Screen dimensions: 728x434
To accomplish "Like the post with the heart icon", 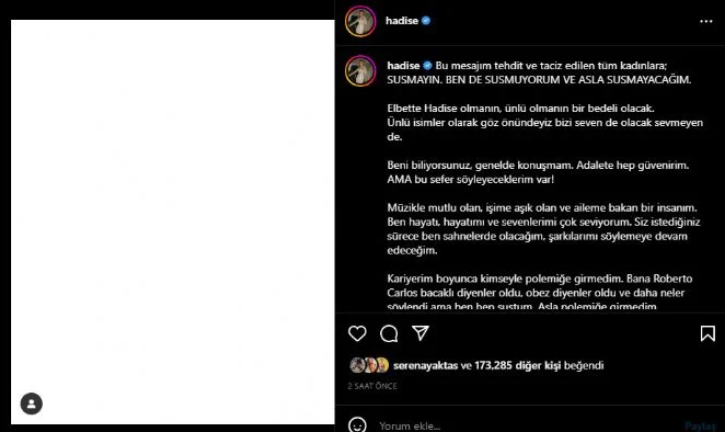I will click(x=357, y=334).
